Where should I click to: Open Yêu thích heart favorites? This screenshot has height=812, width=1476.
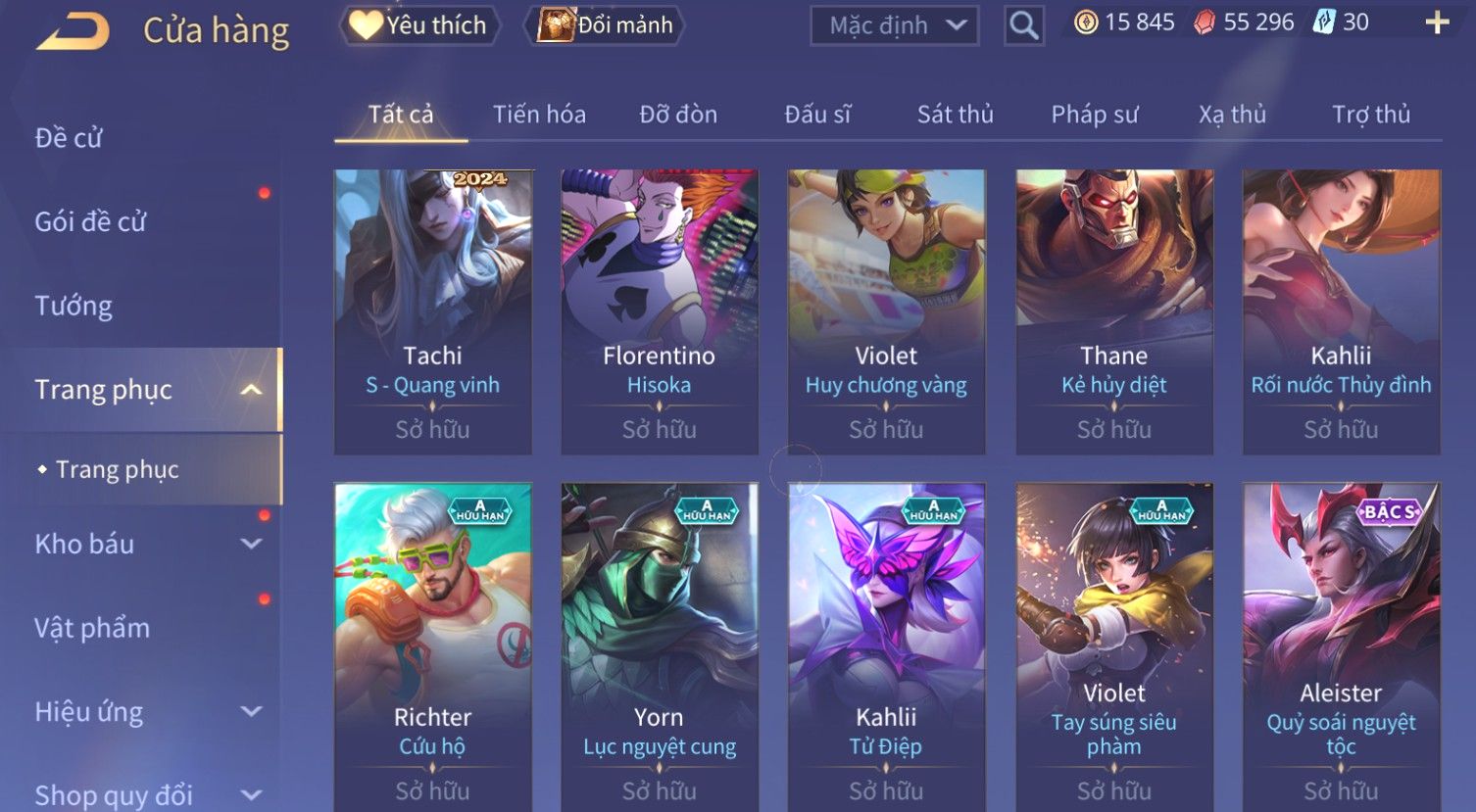[x=419, y=24]
